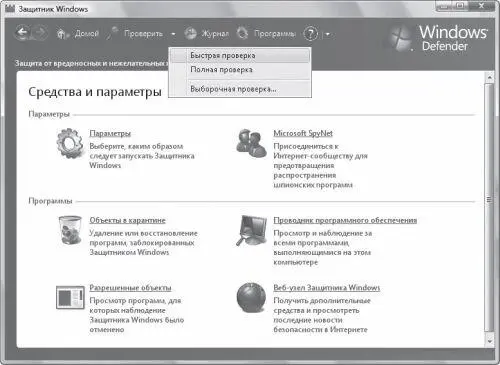This screenshot has height=365, width=500.
Task: Go back with the Back arrow button
Action: coord(23,33)
